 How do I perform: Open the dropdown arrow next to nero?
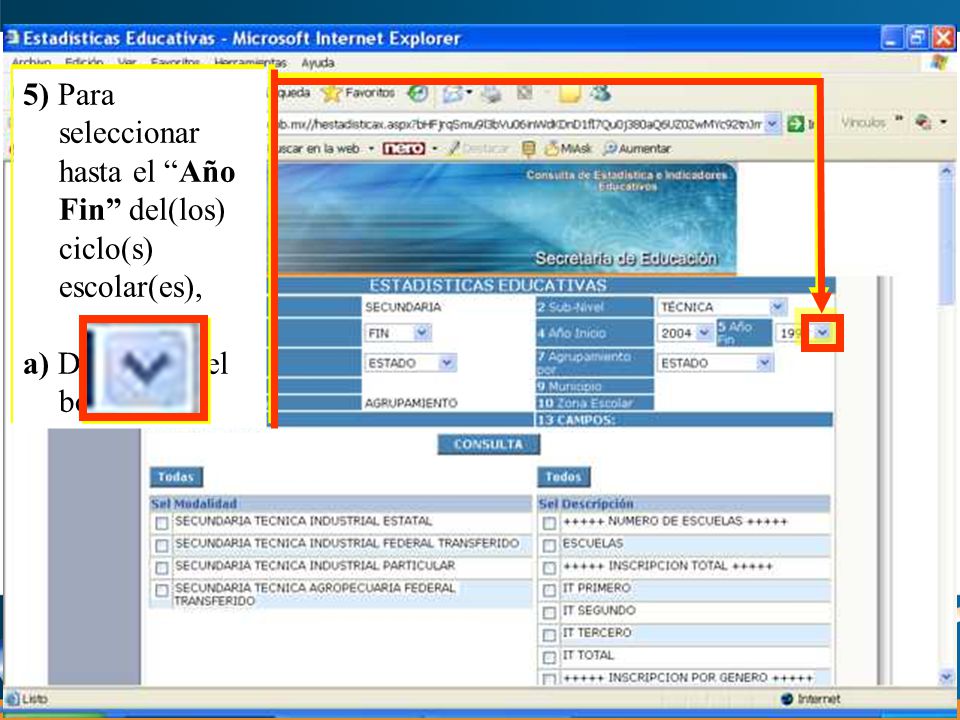pos(435,148)
